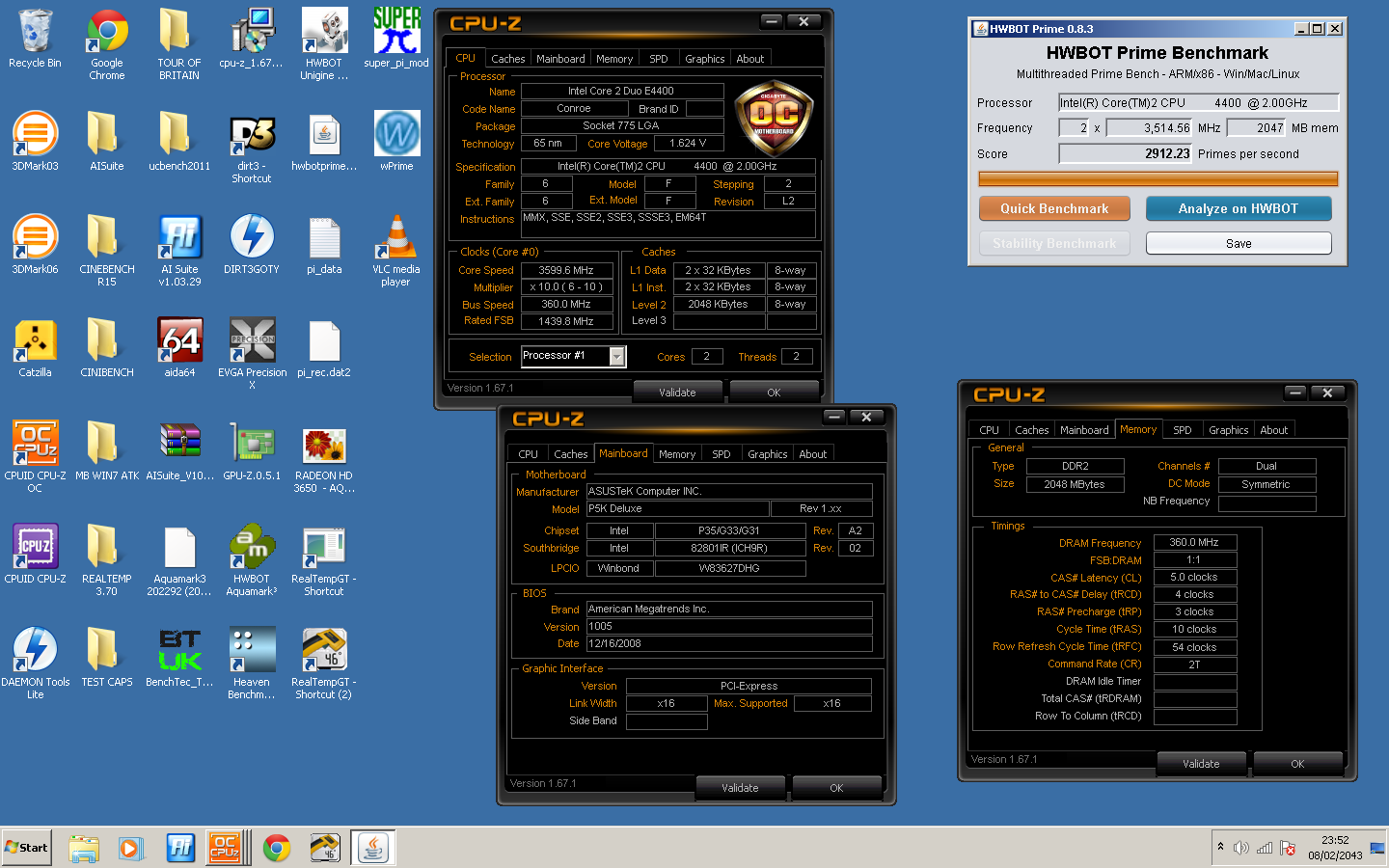The height and width of the screenshot is (868, 1389).
Task: Switch to CPU tab in Mainboard window
Action: click(528, 454)
